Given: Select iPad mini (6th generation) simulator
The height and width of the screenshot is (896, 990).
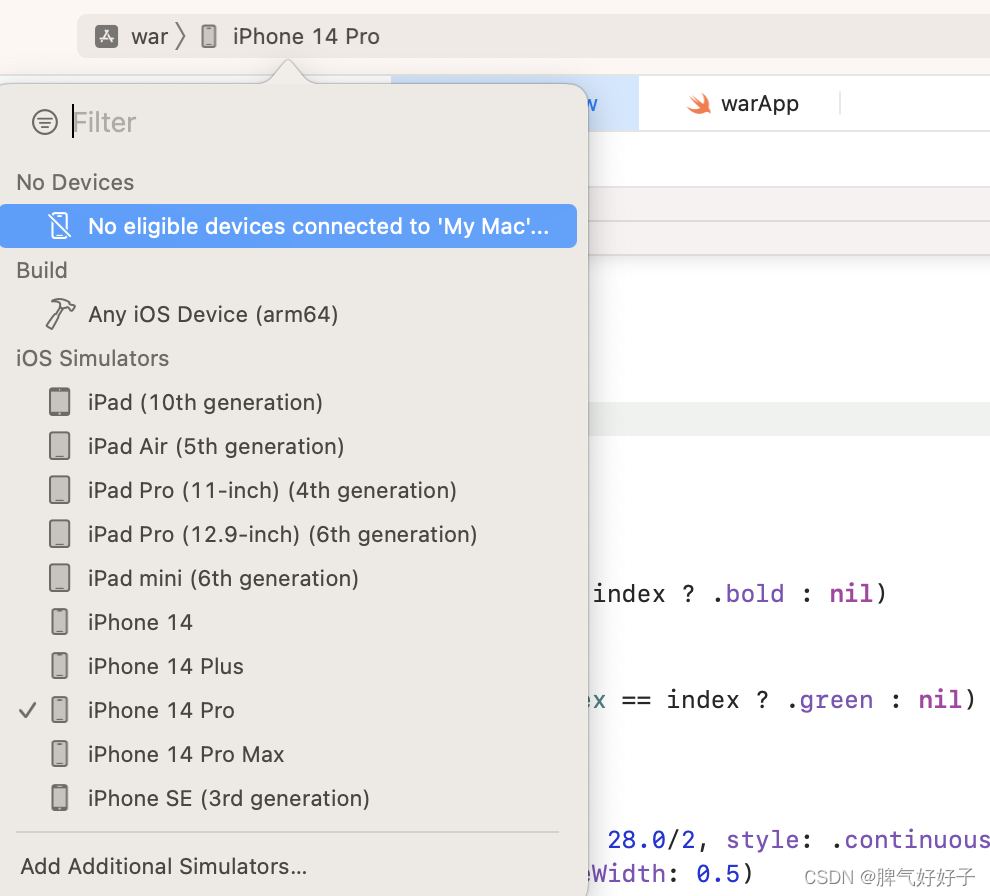Looking at the screenshot, I should point(223,578).
